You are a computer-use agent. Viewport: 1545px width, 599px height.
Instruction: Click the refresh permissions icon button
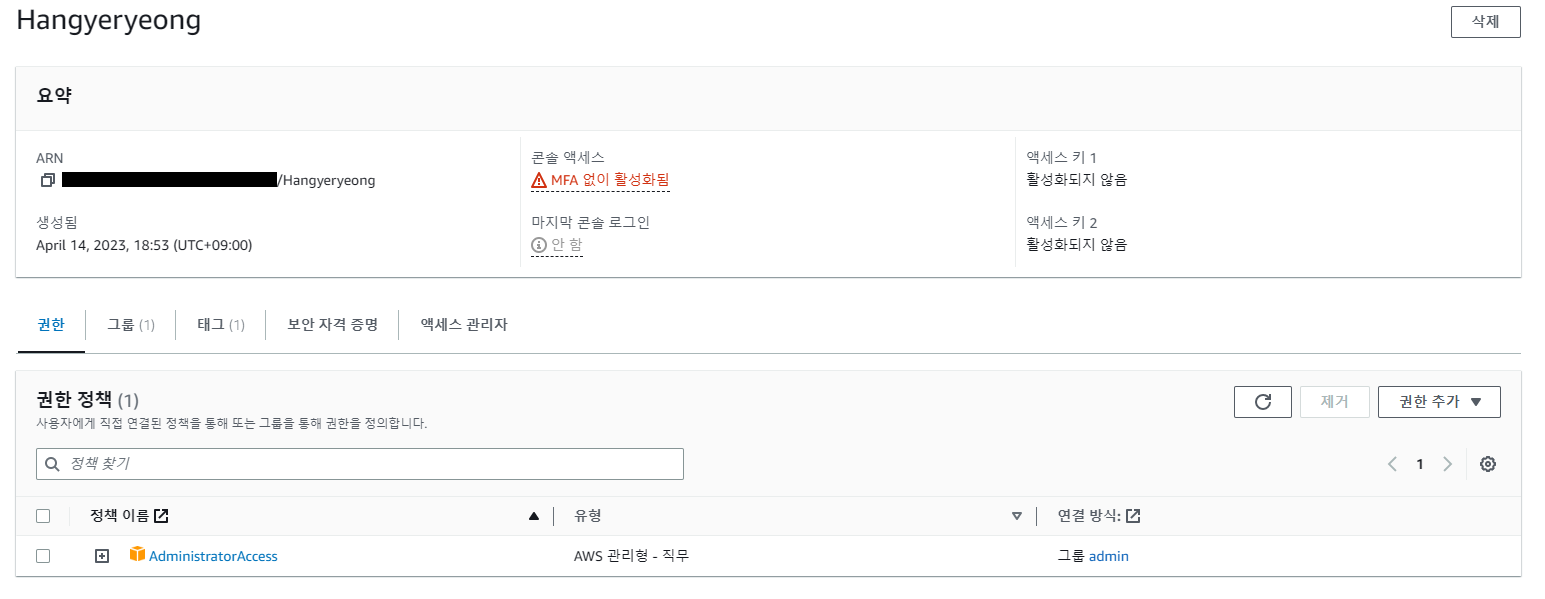coord(1262,401)
